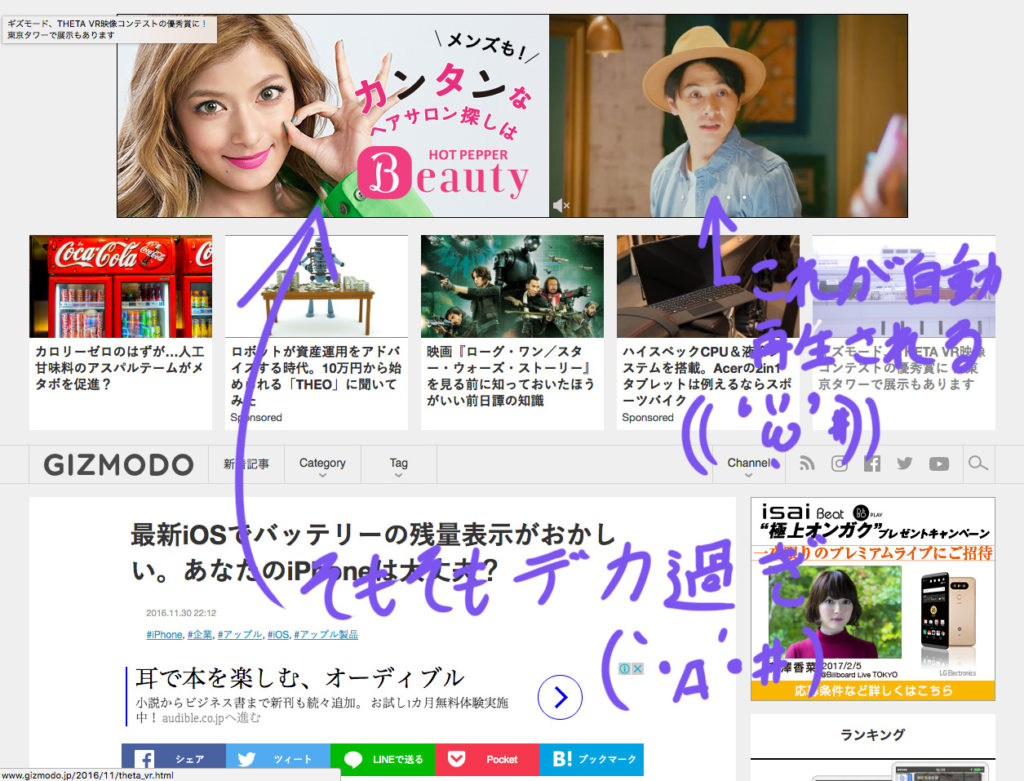1024x781 pixels.
Task: Click the audible ad arrow circle
Action: [x=560, y=697]
